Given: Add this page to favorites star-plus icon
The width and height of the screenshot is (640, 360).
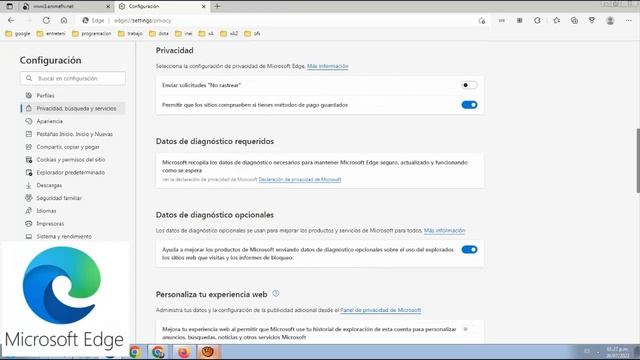Looking at the screenshot, I should [x=482, y=20].
